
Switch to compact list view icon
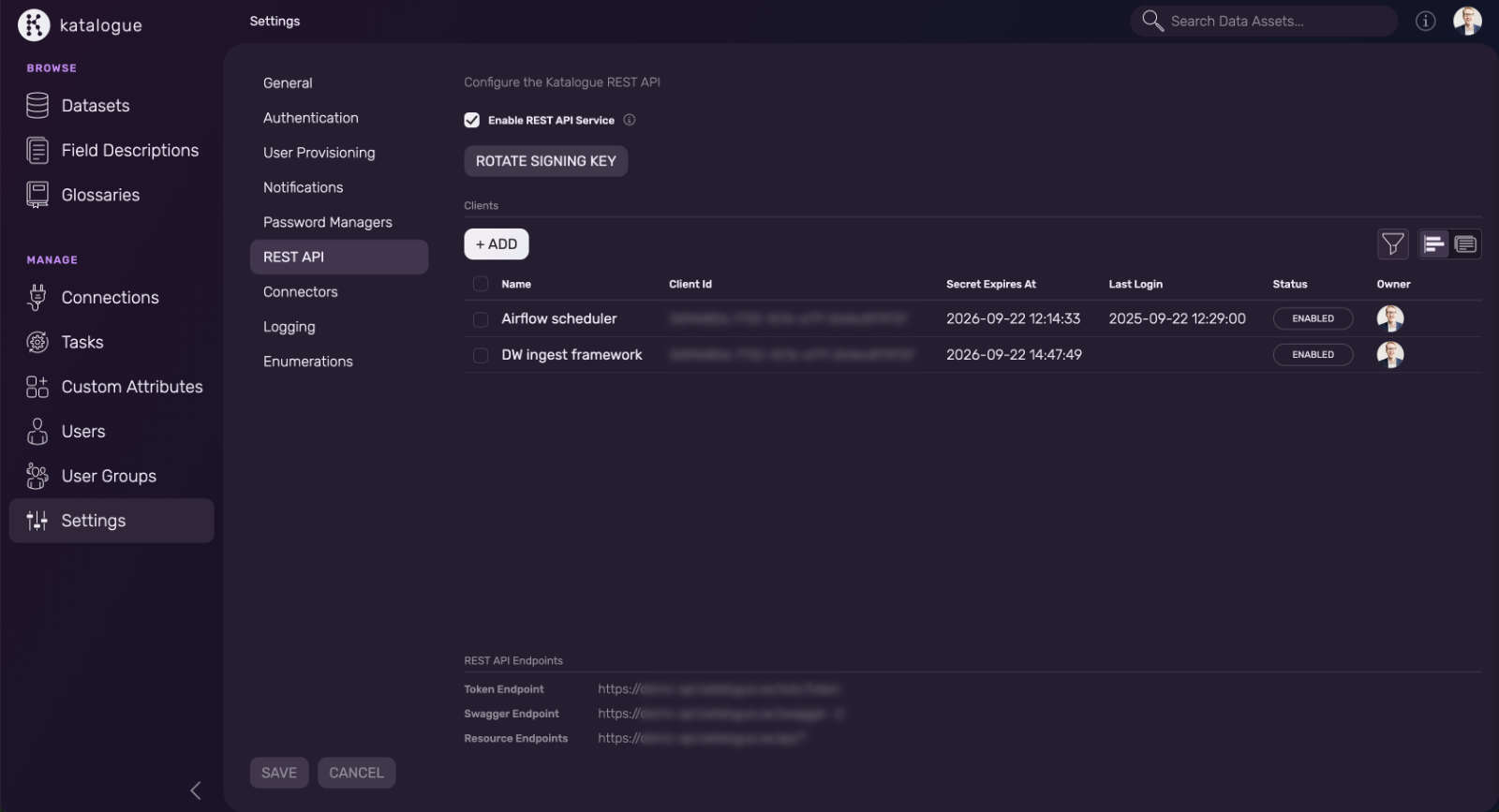point(1433,244)
